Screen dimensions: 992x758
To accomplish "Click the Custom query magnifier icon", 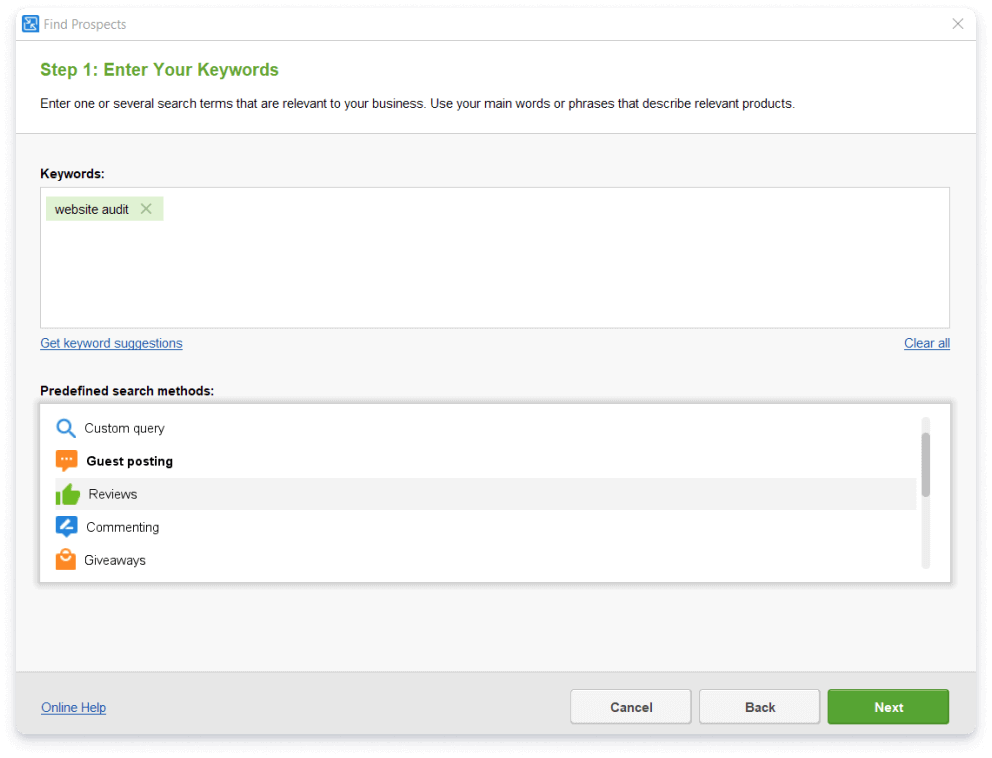I will pos(66,428).
